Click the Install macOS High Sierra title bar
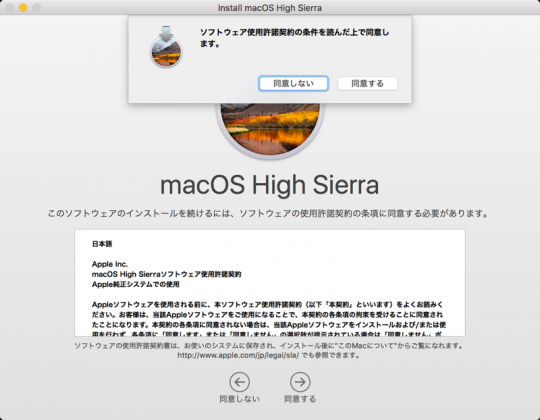Viewport: 540px width, 420px height. (270, 8)
